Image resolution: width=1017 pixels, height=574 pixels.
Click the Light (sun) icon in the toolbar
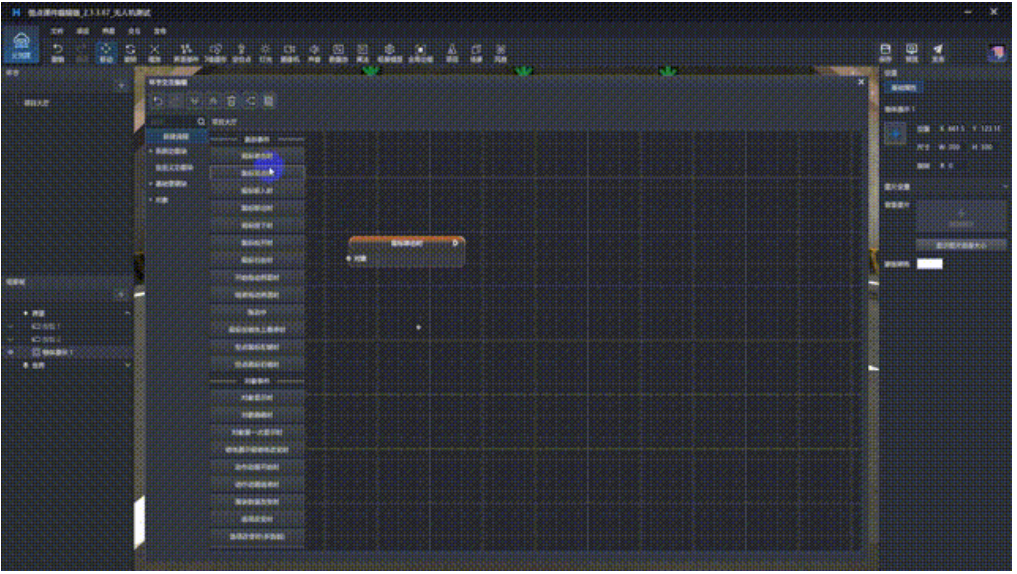pyautogui.click(x=265, y=51)
